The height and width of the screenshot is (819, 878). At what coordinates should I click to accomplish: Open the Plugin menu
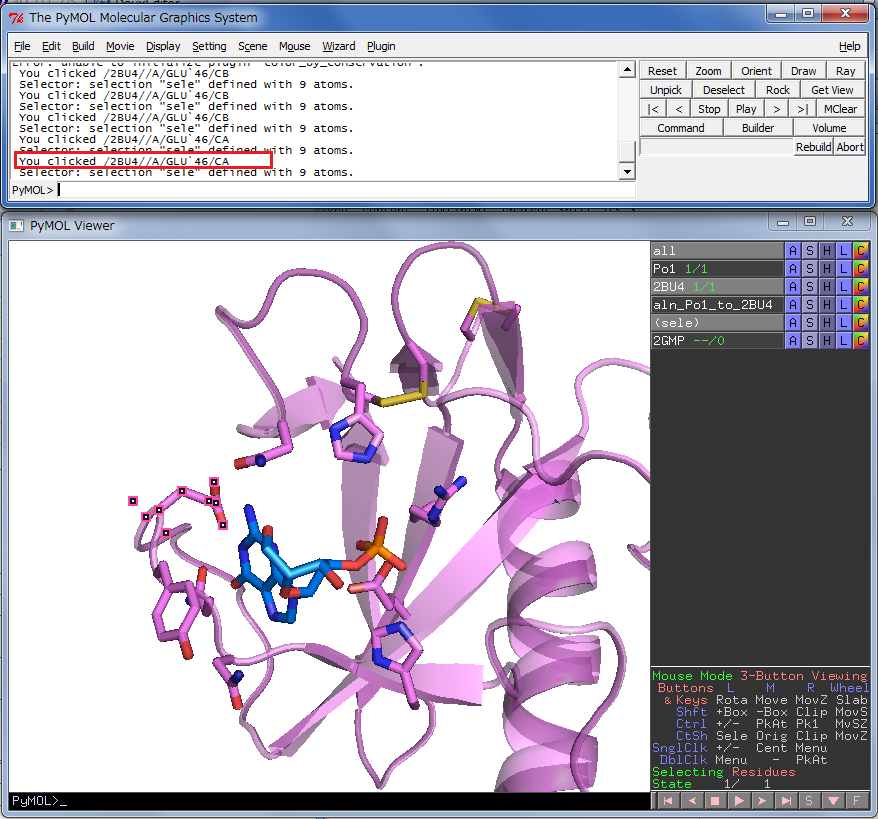(x=381, y=46)
